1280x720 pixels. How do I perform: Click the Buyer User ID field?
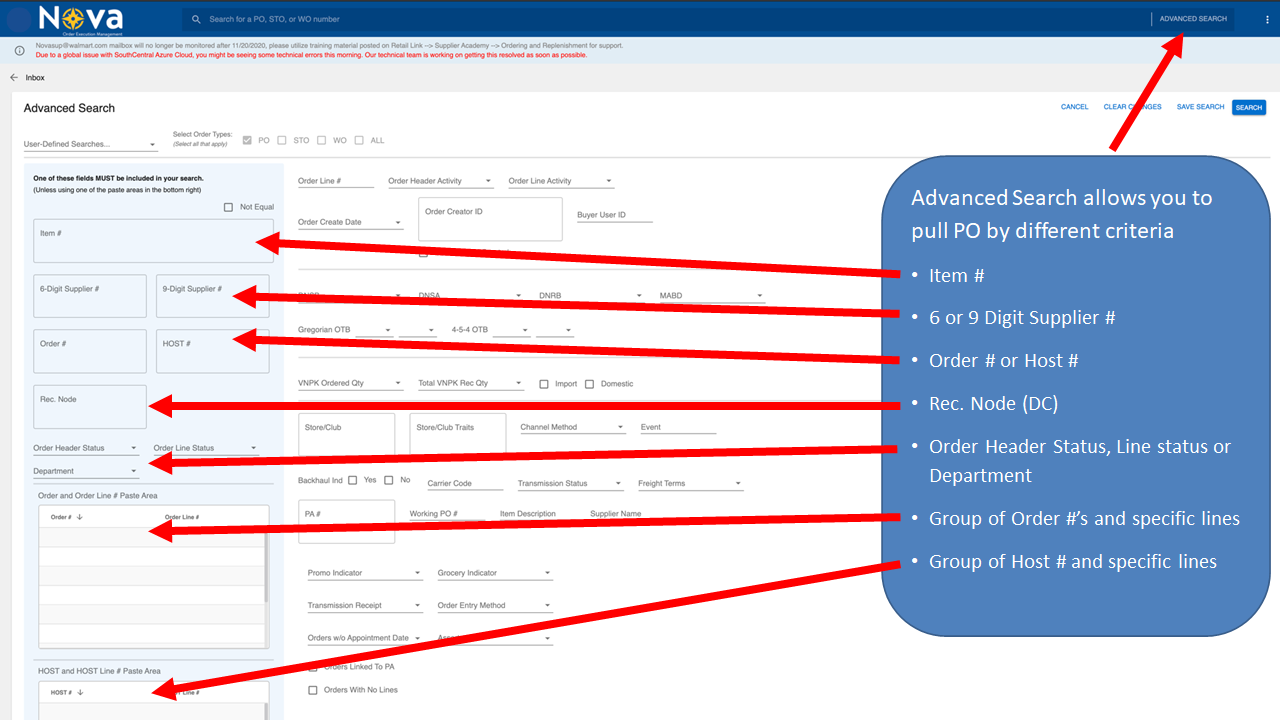pyautogui.click(x=614, y=215)
